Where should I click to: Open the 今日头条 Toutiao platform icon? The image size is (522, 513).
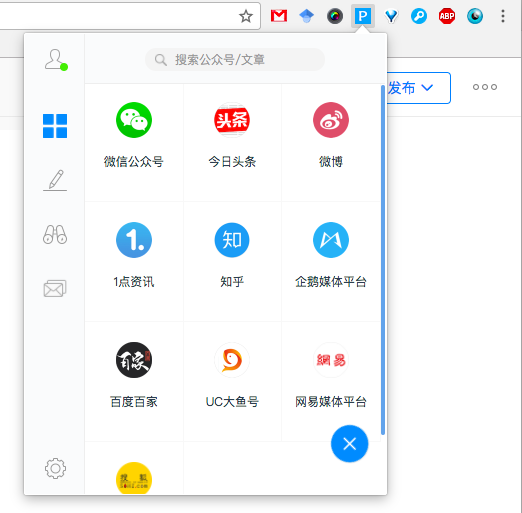click(232, 120)
